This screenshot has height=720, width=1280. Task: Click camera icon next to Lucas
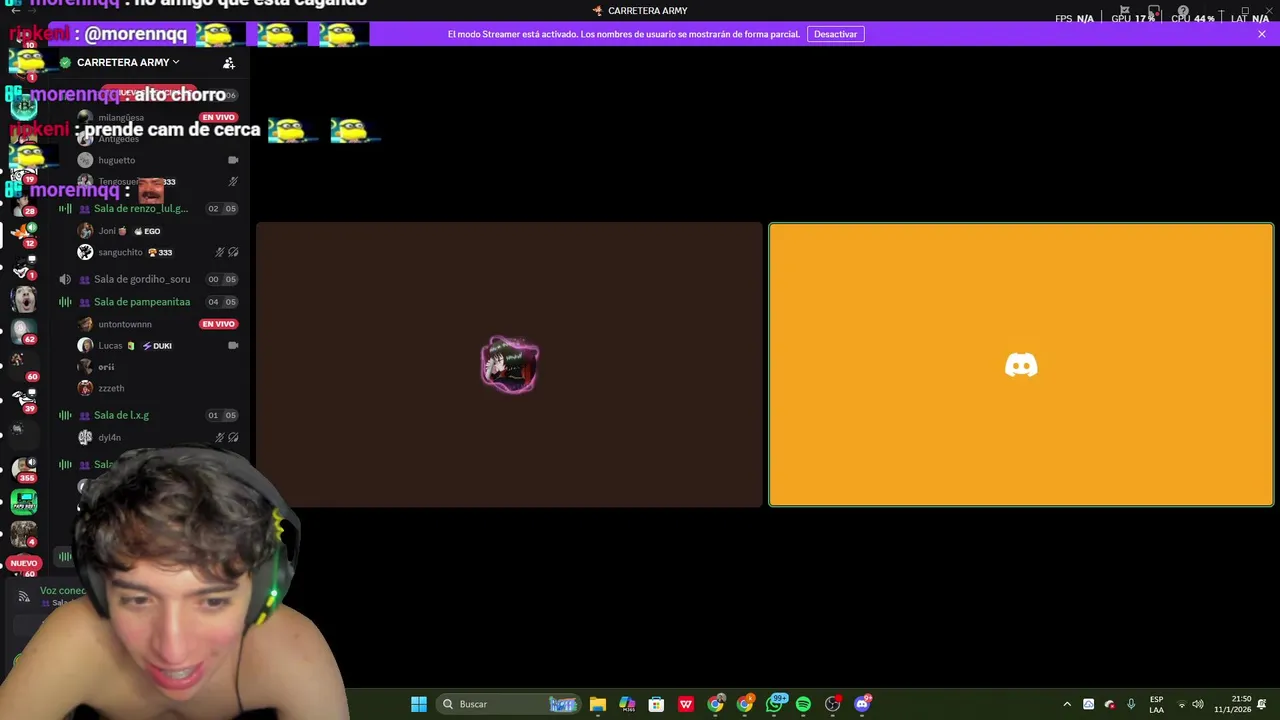pos(233,346)
